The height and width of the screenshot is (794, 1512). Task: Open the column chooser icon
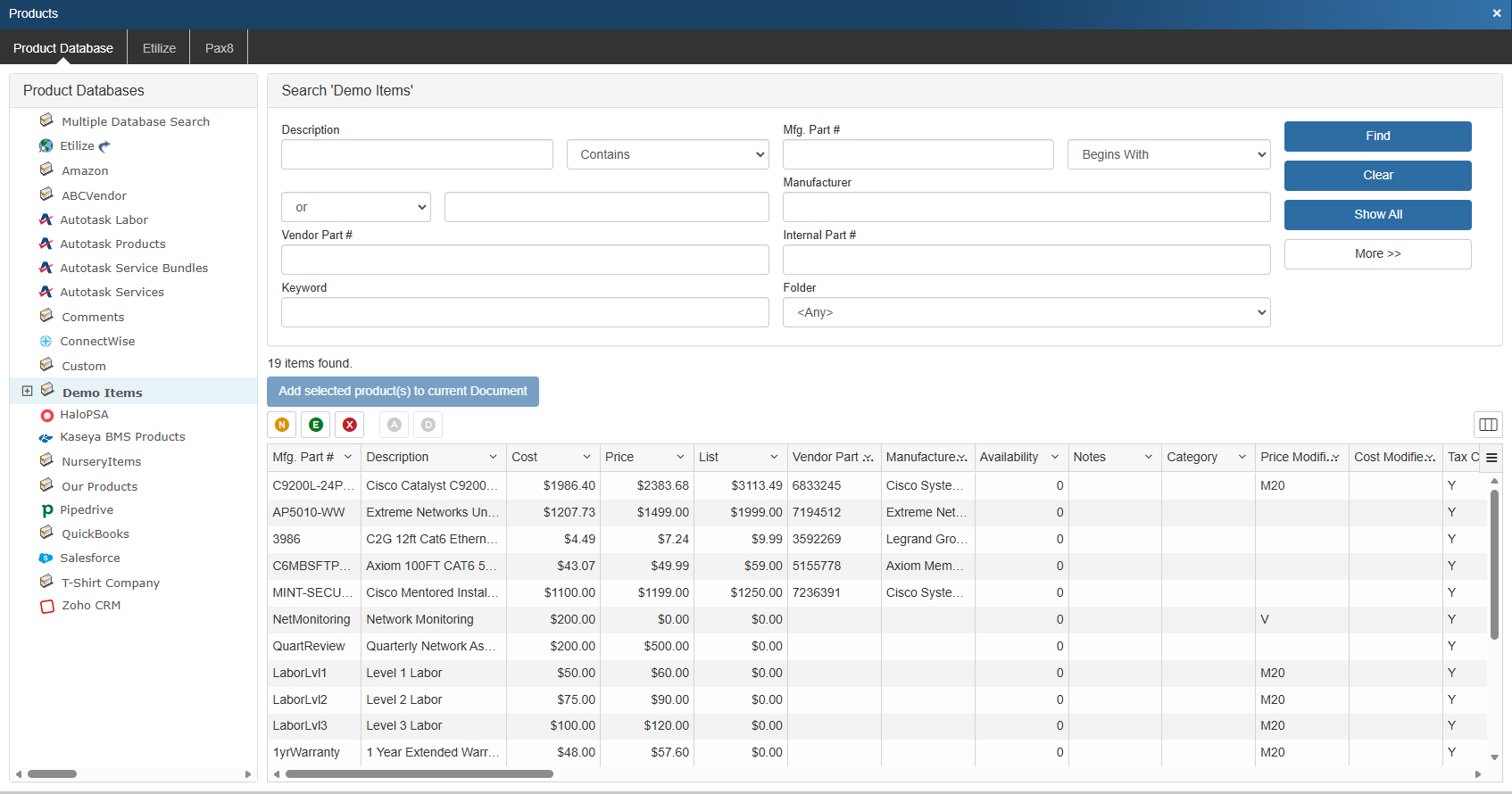pyautogui.click(x=1488, y=425)
